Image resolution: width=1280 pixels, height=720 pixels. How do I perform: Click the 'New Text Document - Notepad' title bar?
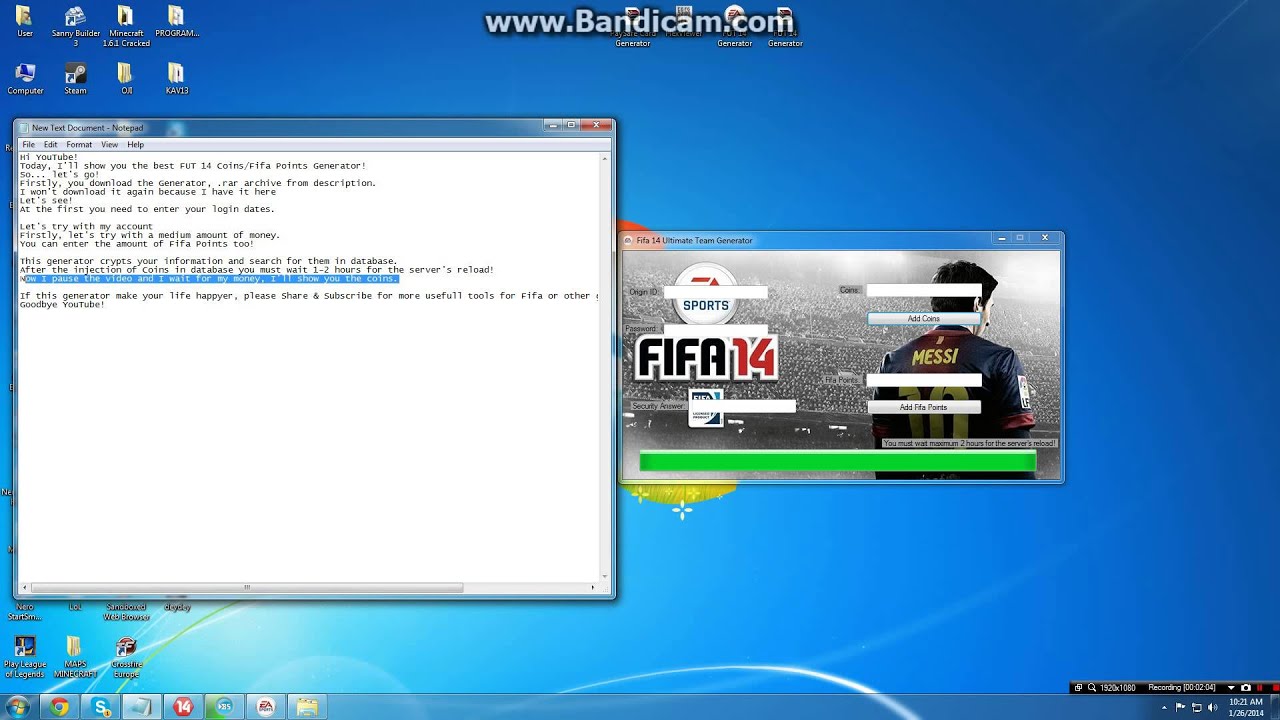click(280, 127)
